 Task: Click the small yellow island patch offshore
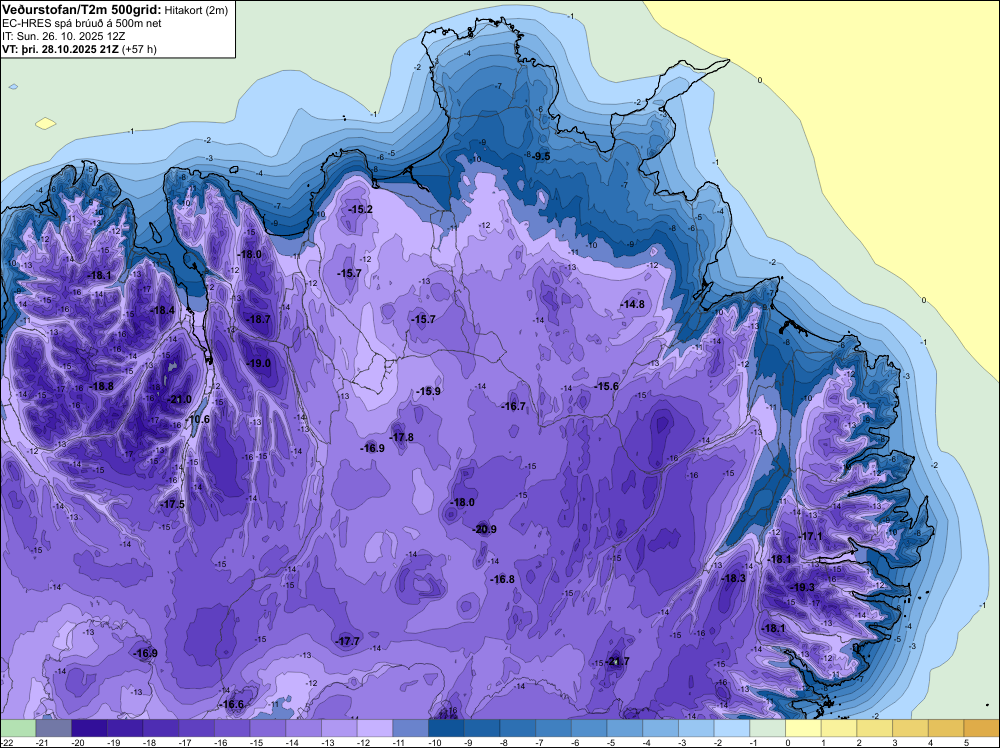point(46,123)
